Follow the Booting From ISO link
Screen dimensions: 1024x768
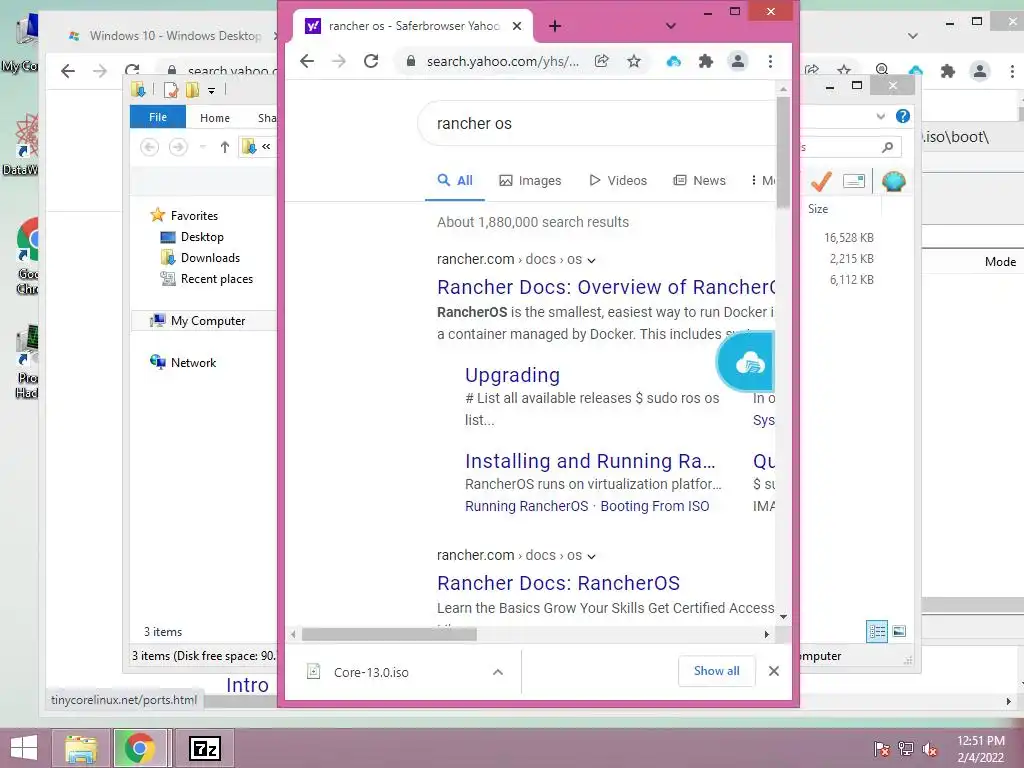click(x=655, y=506)
